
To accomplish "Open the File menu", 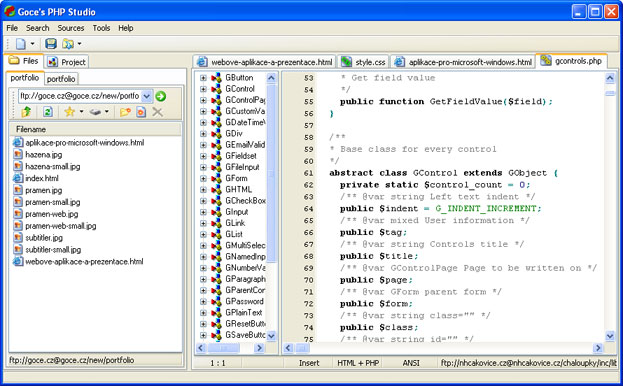I will [12, 28].
